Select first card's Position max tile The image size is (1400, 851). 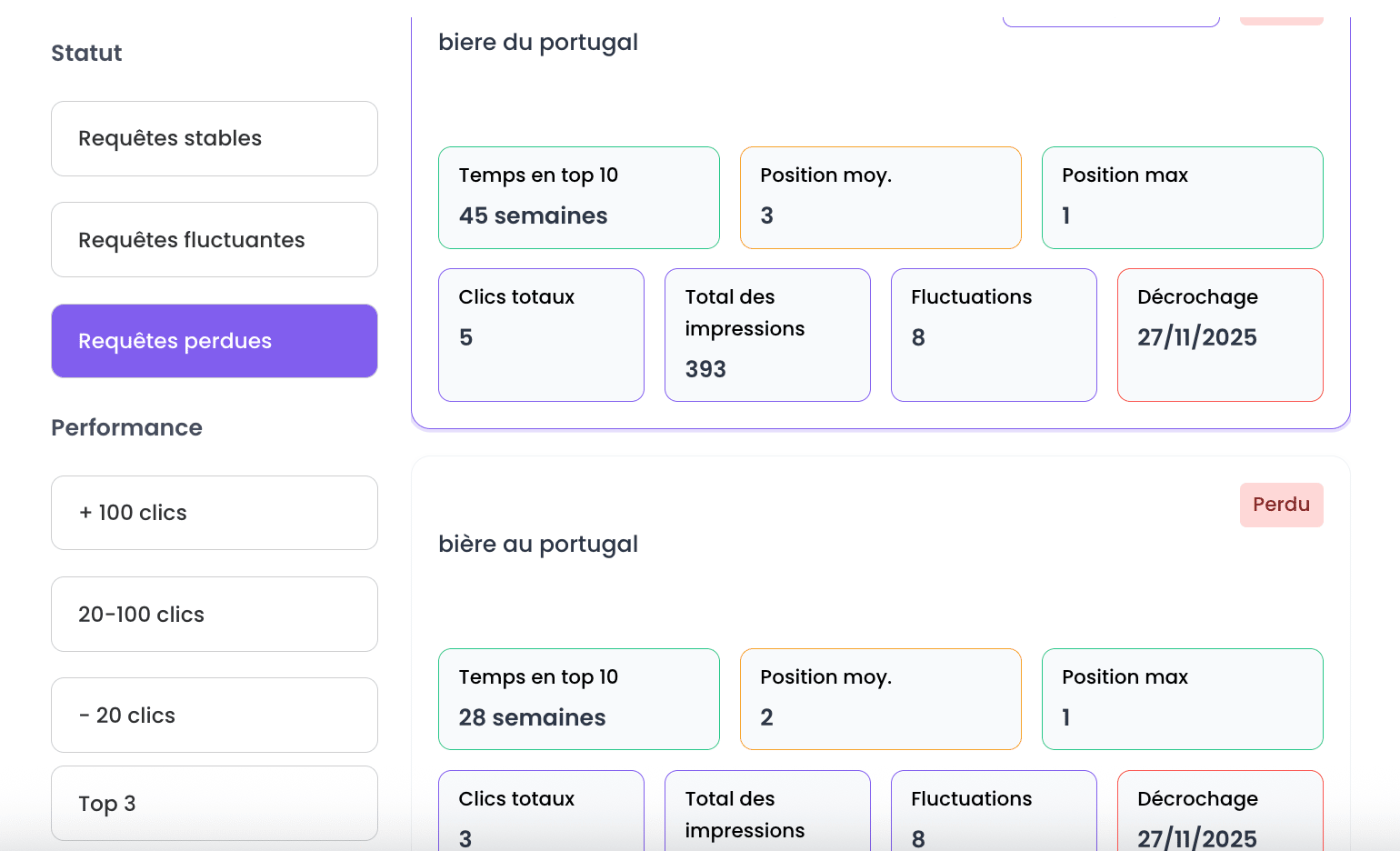click(1182, 197)
